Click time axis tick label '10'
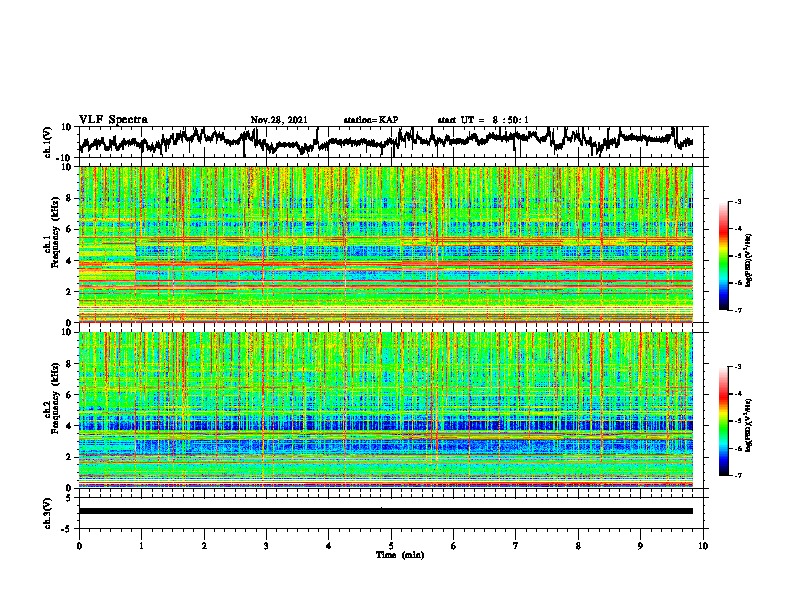The height and width of the screenshot is (612, 792). pyautogui.click(x=703, y=546)
